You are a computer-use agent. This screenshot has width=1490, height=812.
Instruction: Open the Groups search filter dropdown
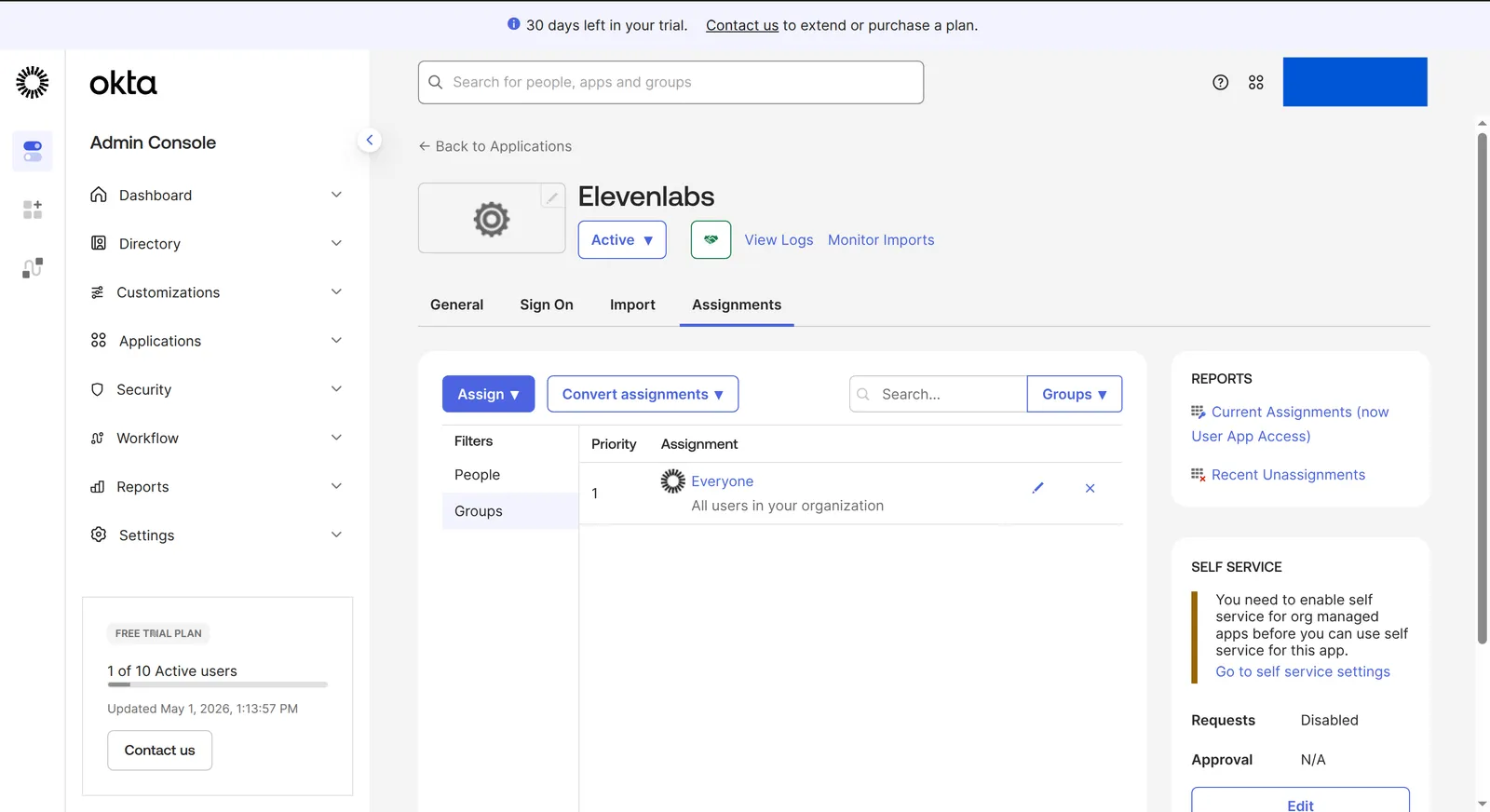point(1075,394)
